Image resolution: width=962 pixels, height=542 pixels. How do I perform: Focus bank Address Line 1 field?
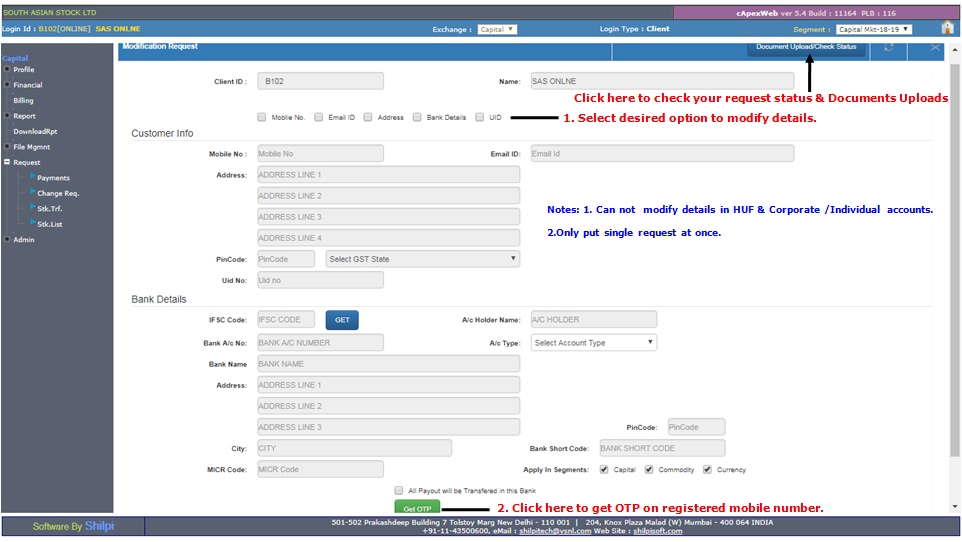(388, 385)
